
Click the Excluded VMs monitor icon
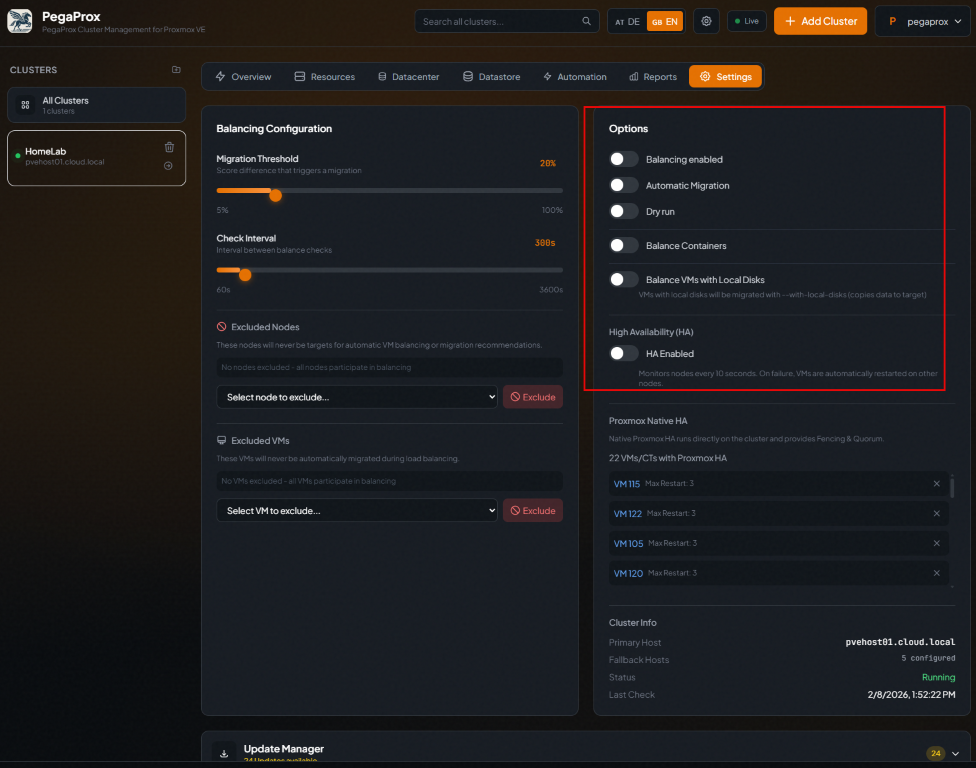(222, 440)
